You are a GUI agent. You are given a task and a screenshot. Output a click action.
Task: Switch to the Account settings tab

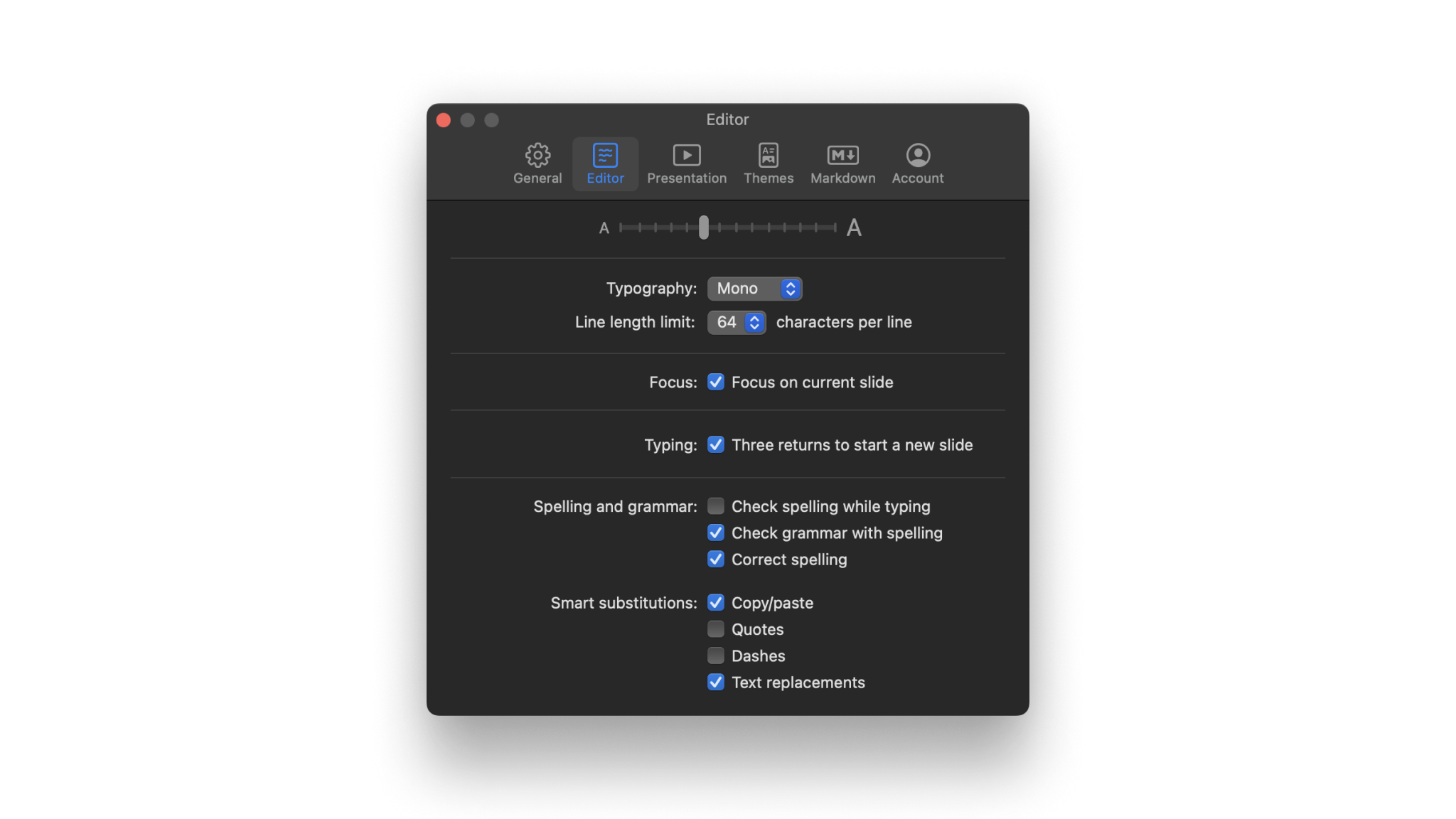click(917, 163)
